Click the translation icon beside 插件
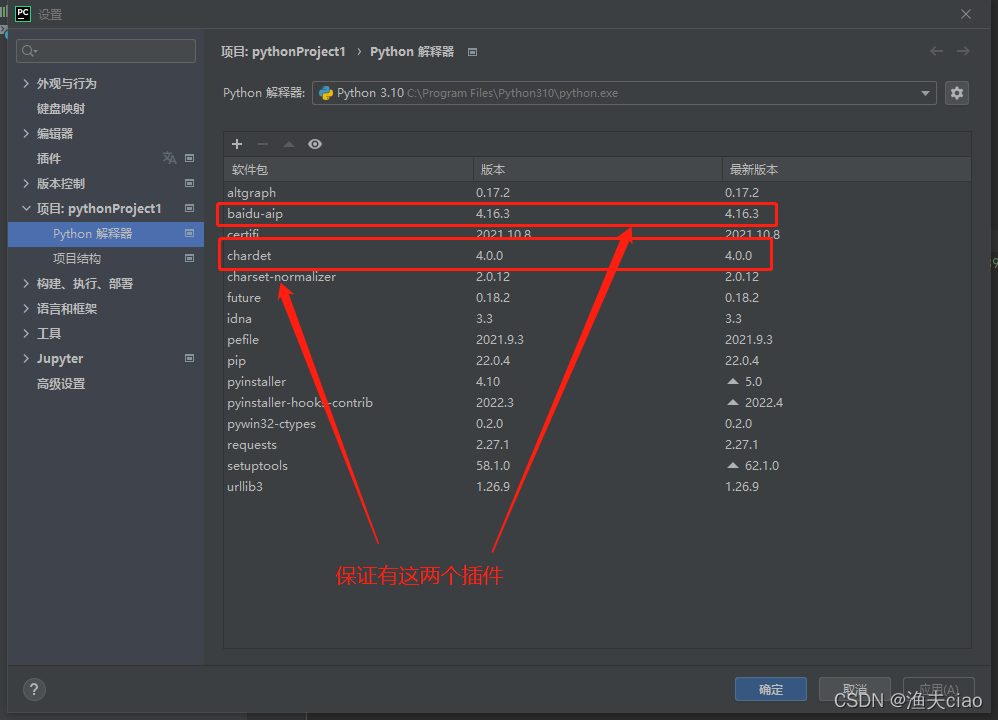This screenshot has height=720, width=998. click(169, 158)
